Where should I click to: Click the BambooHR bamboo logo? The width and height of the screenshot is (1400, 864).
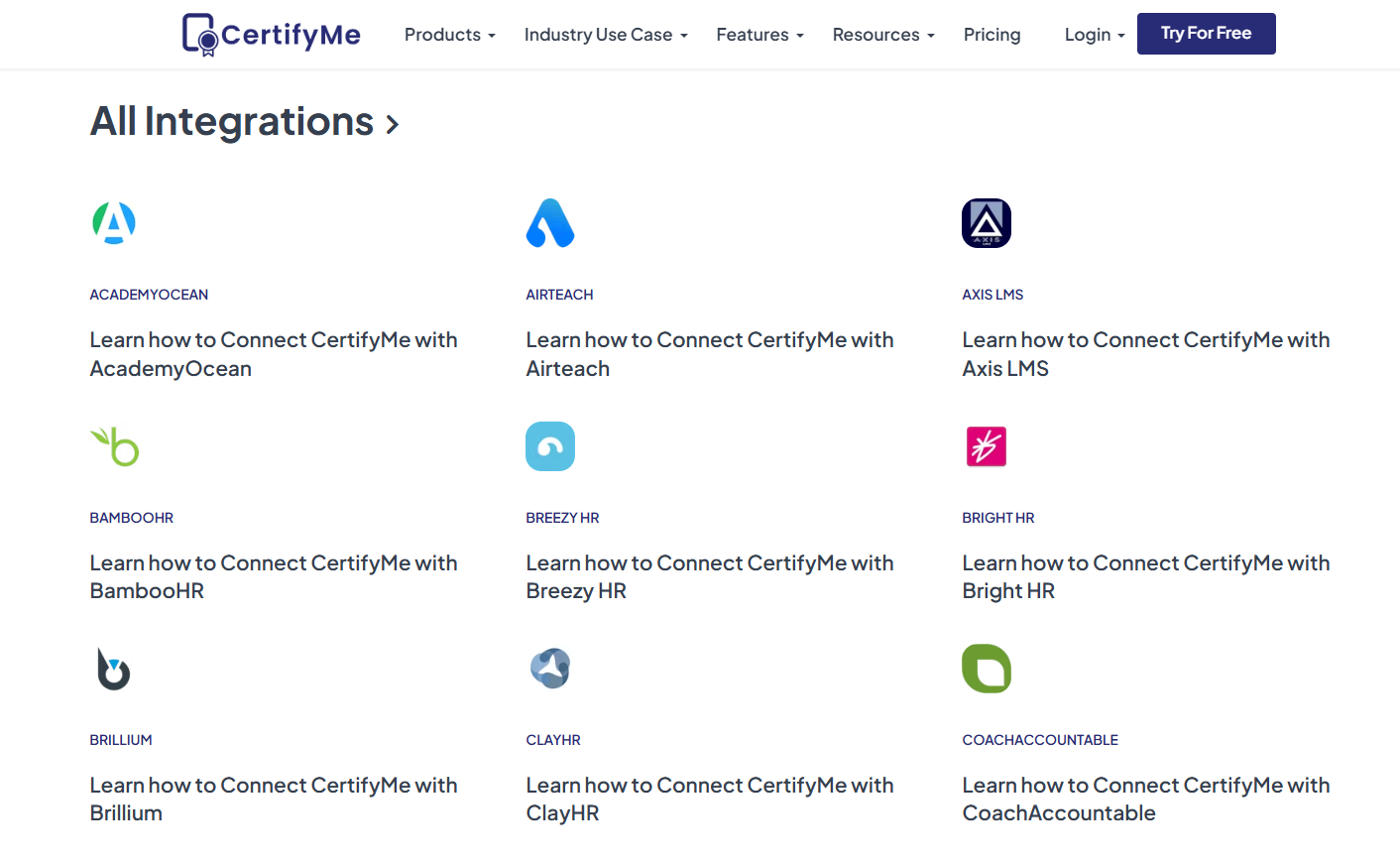click(114, 446)
